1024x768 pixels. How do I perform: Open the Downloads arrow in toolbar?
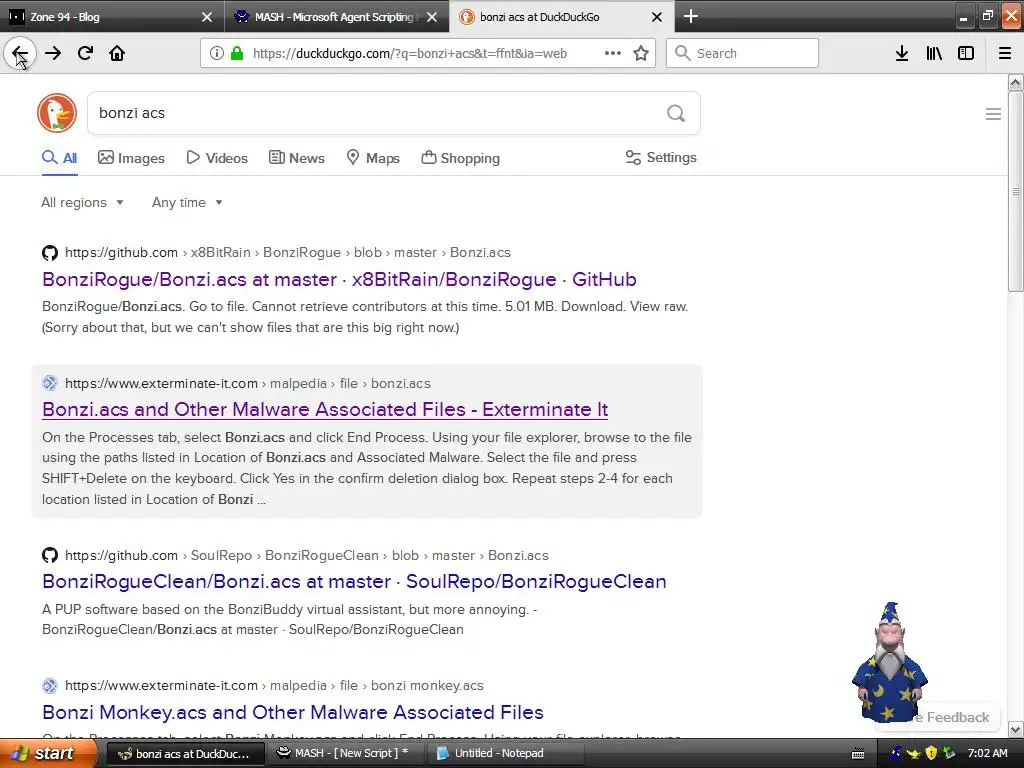tap(902, 54)
